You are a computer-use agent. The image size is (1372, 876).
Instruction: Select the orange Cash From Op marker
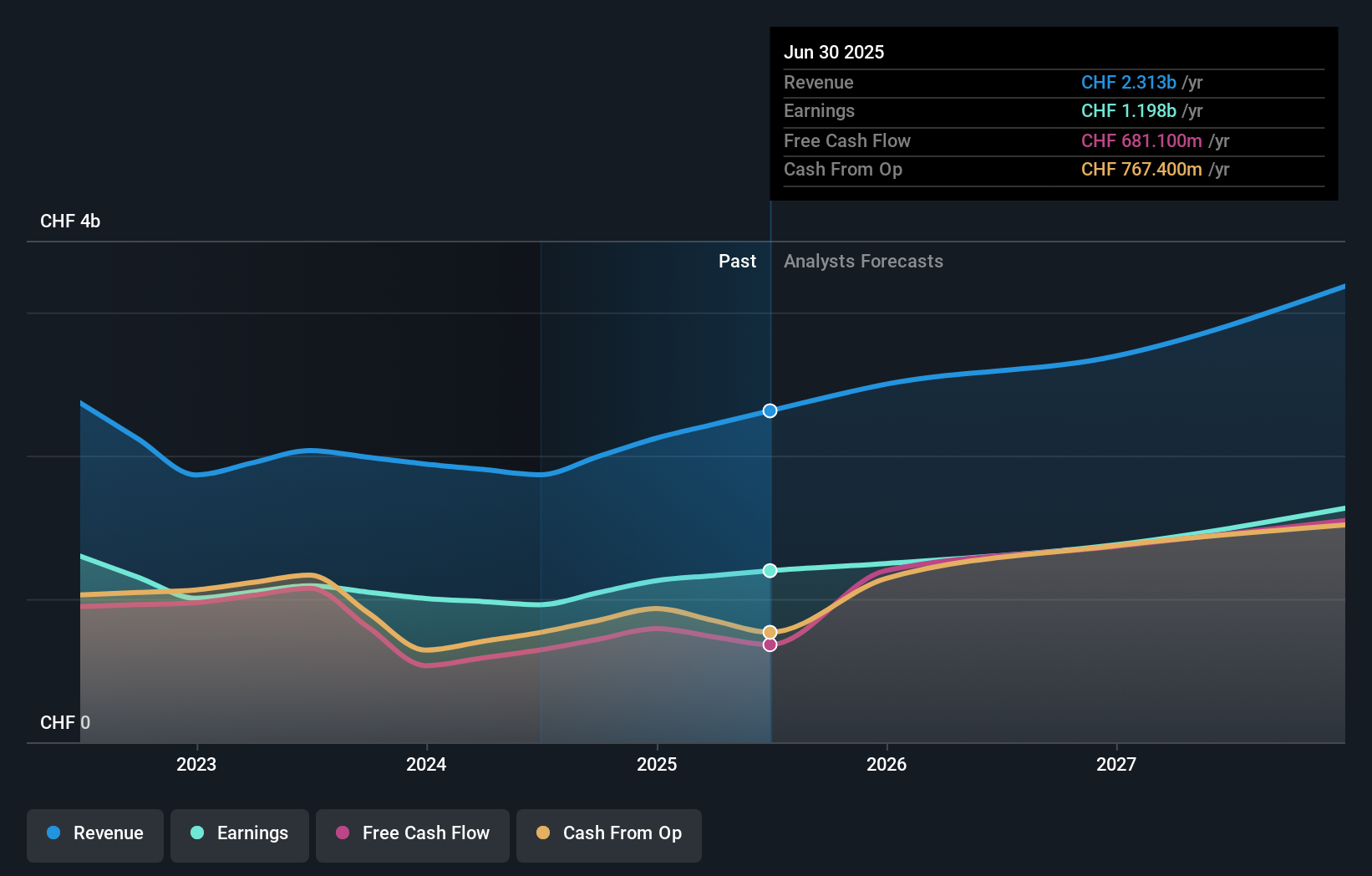click(770, 631)
